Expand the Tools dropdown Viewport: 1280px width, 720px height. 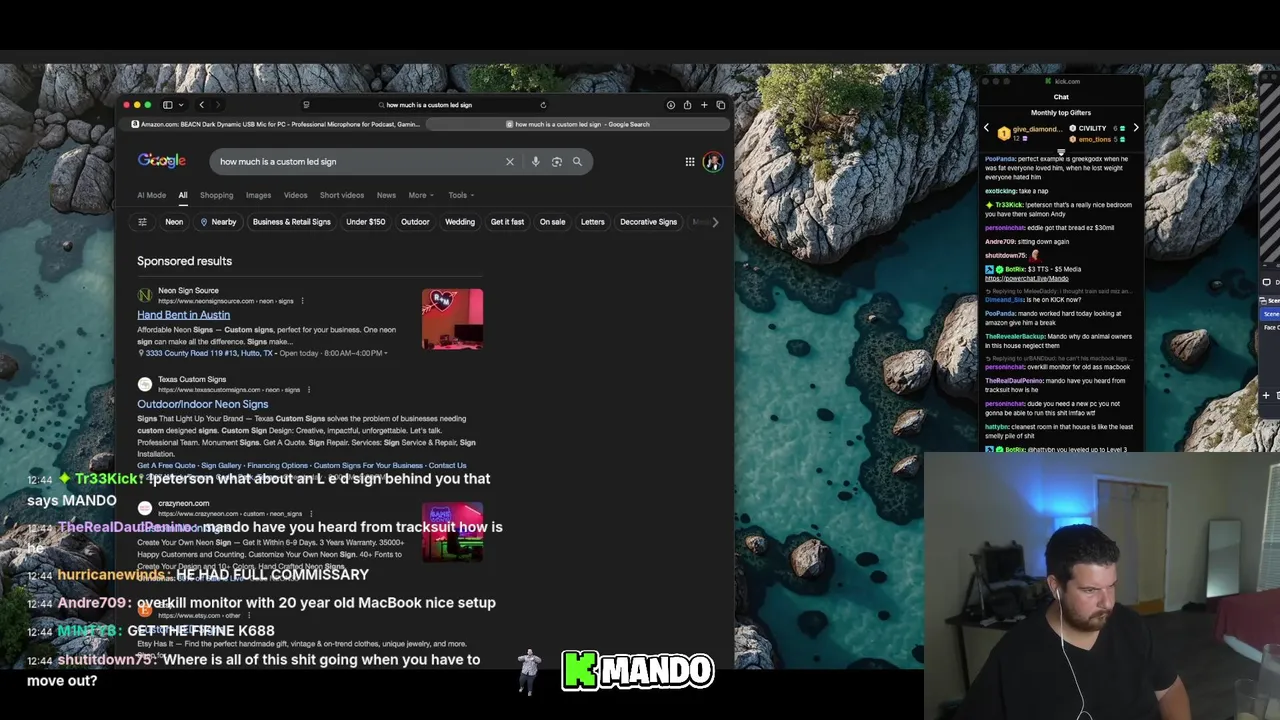461,195
